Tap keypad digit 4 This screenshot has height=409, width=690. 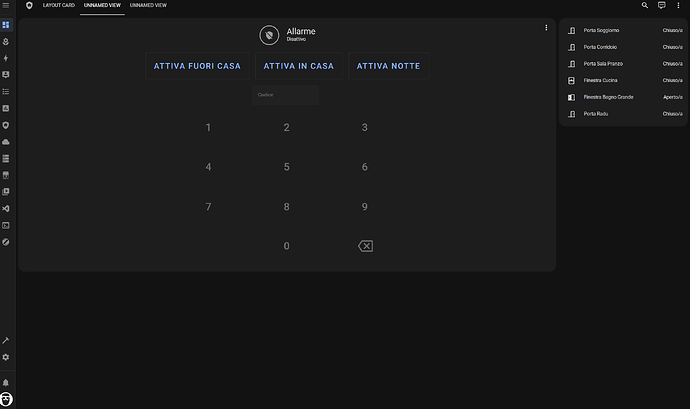click(x=208, y=167)
